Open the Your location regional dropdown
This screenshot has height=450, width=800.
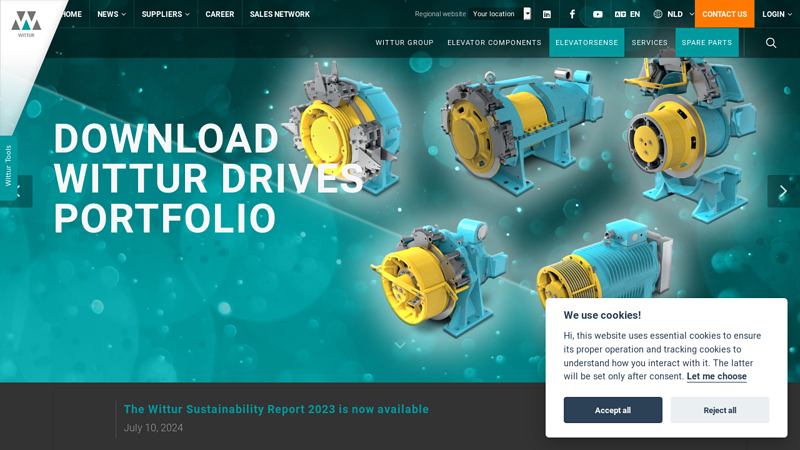(502, 14)
